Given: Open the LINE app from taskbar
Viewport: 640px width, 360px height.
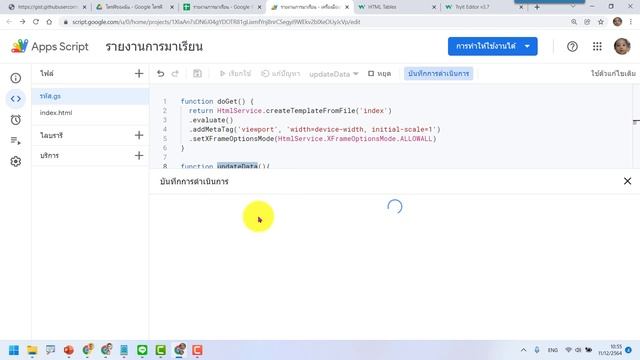Looking at the screenshot, I should click(x=142, y=350).
